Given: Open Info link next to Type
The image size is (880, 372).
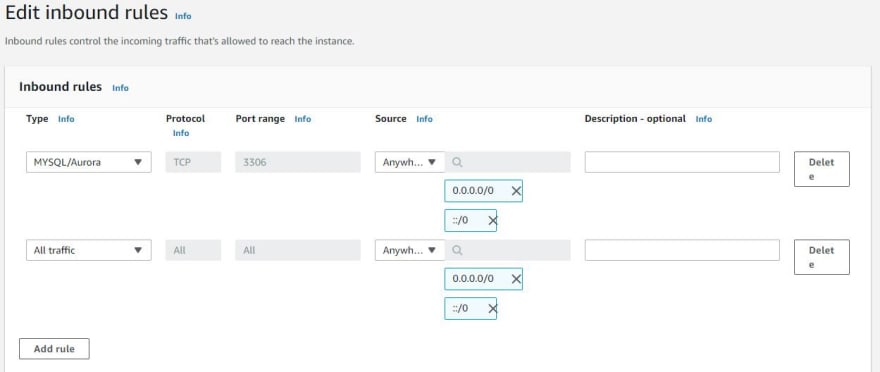Looking at the screenshot, I should [x=66, y=119].
